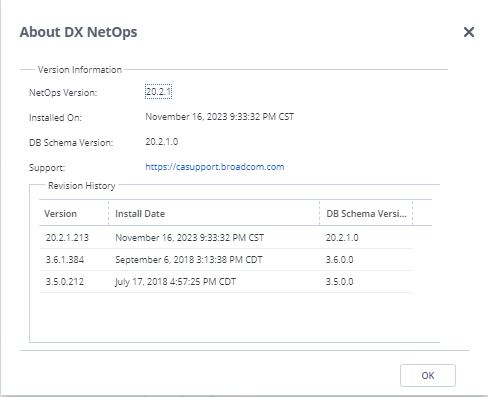Image resolution: width=488 pixels, height=397 pixels.
Task: Select version 3.6.1.384 row cell
Action: click(x=65, y=260)
